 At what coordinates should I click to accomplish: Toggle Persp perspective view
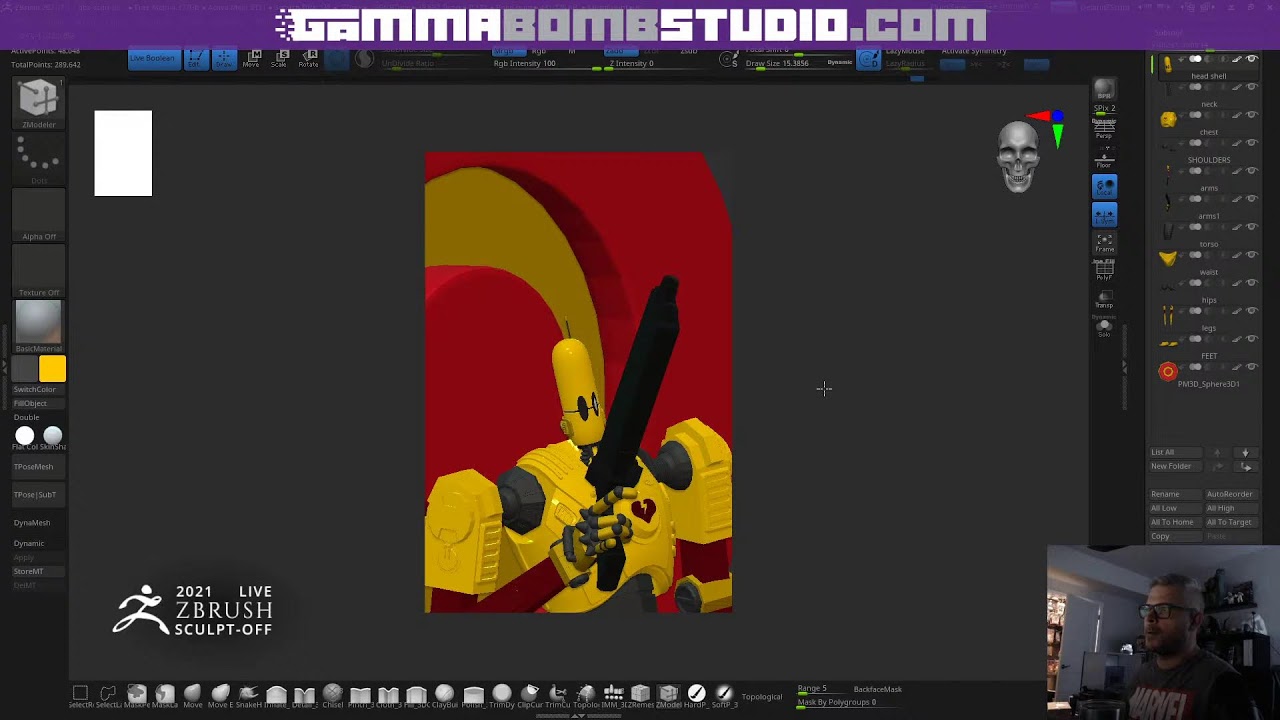1104,129
